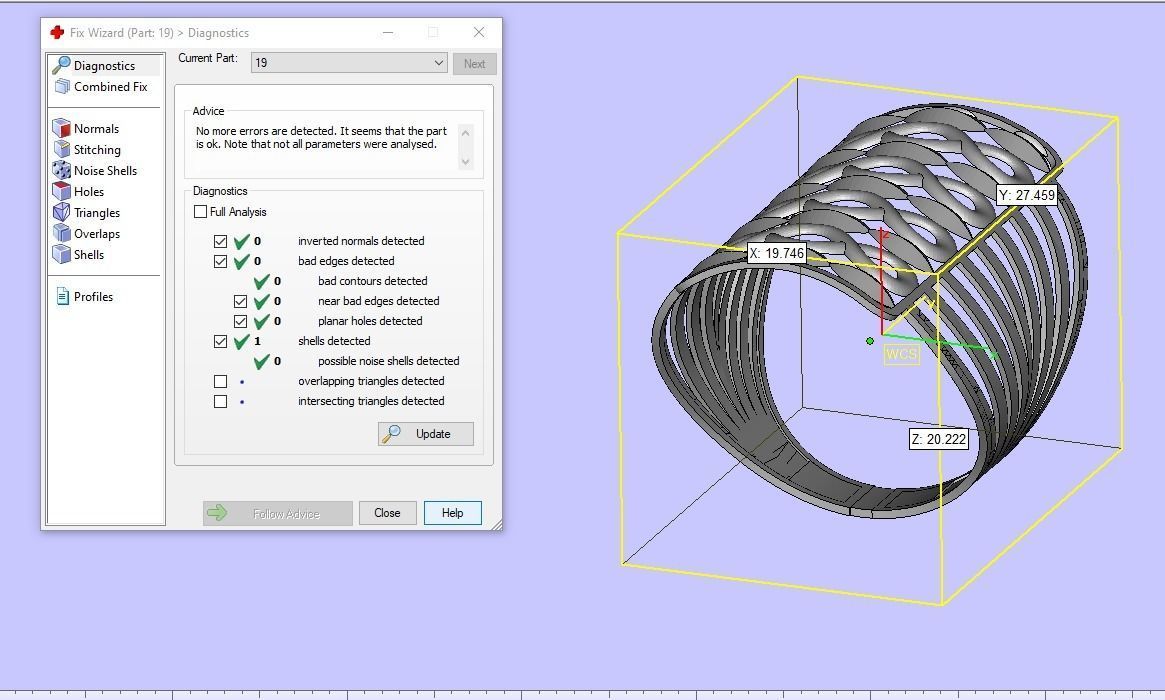
Task: Click the Fix Wizard title bar text
Action: pos(160,33)
